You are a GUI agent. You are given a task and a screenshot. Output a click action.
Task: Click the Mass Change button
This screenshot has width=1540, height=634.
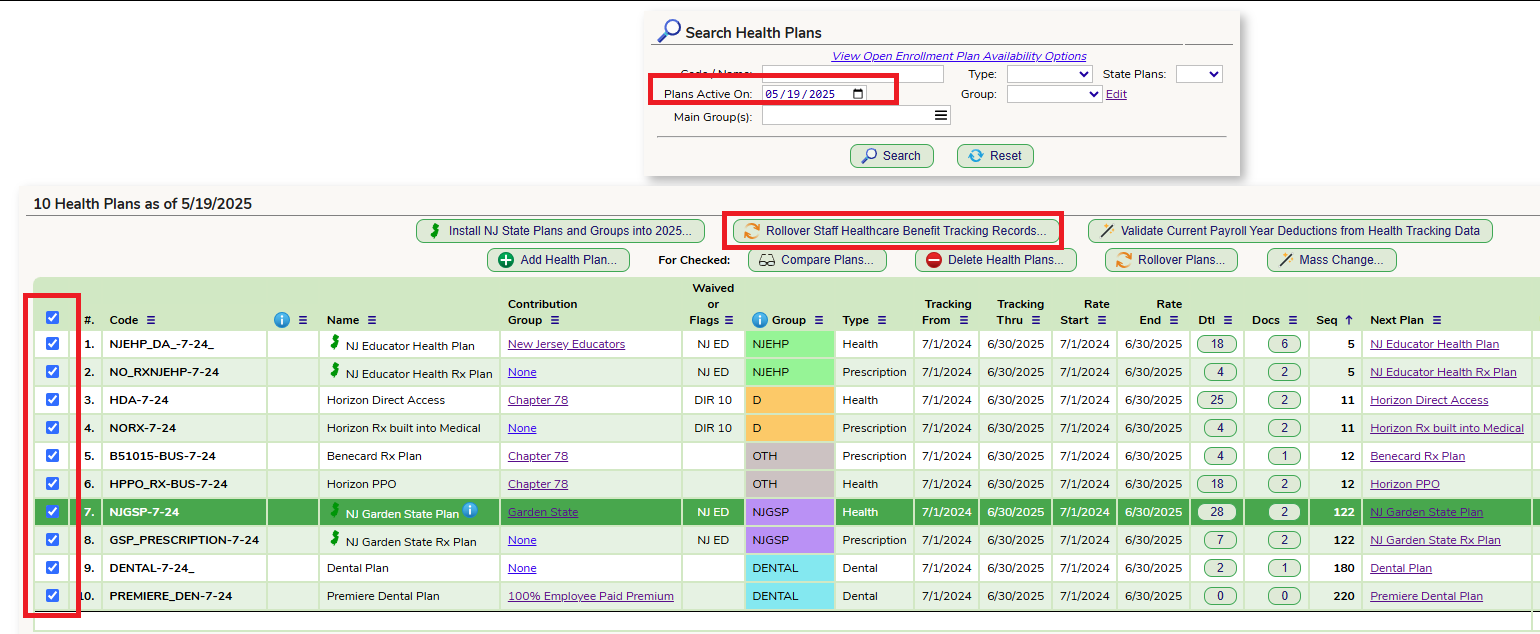[x=1332, y=260]
